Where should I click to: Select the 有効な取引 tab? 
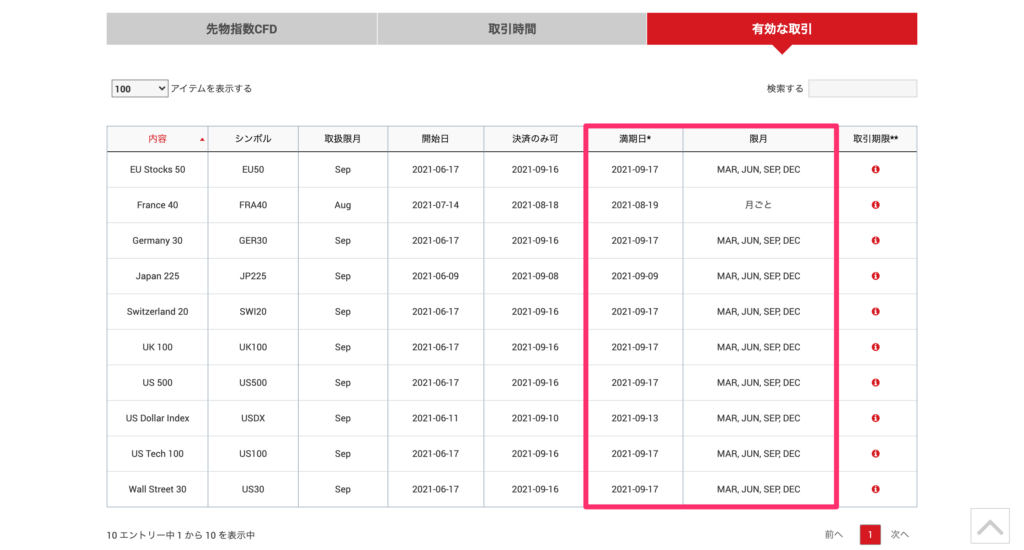pos(782,29)
